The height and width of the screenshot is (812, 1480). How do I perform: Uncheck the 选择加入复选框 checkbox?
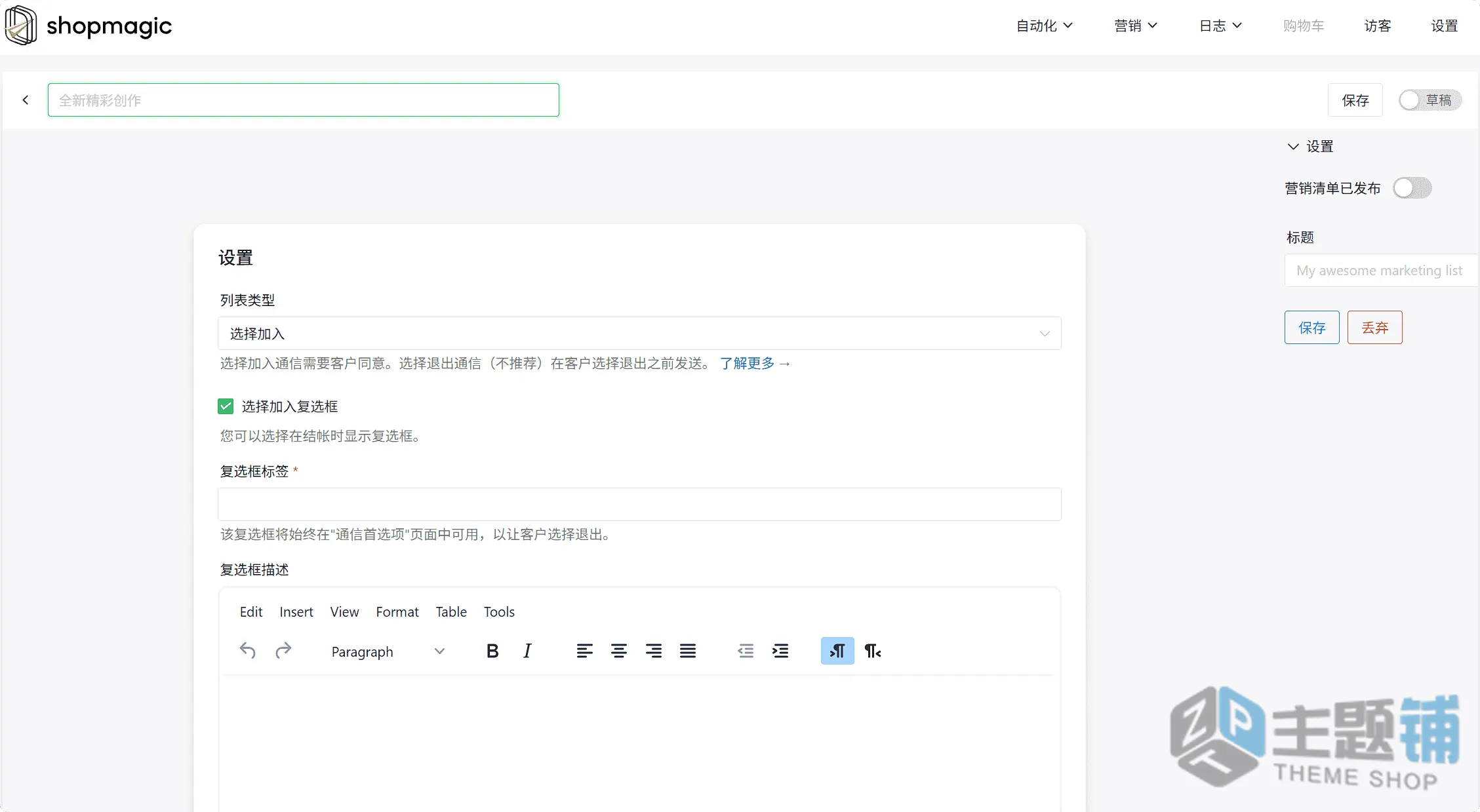(x=226, y=406)
